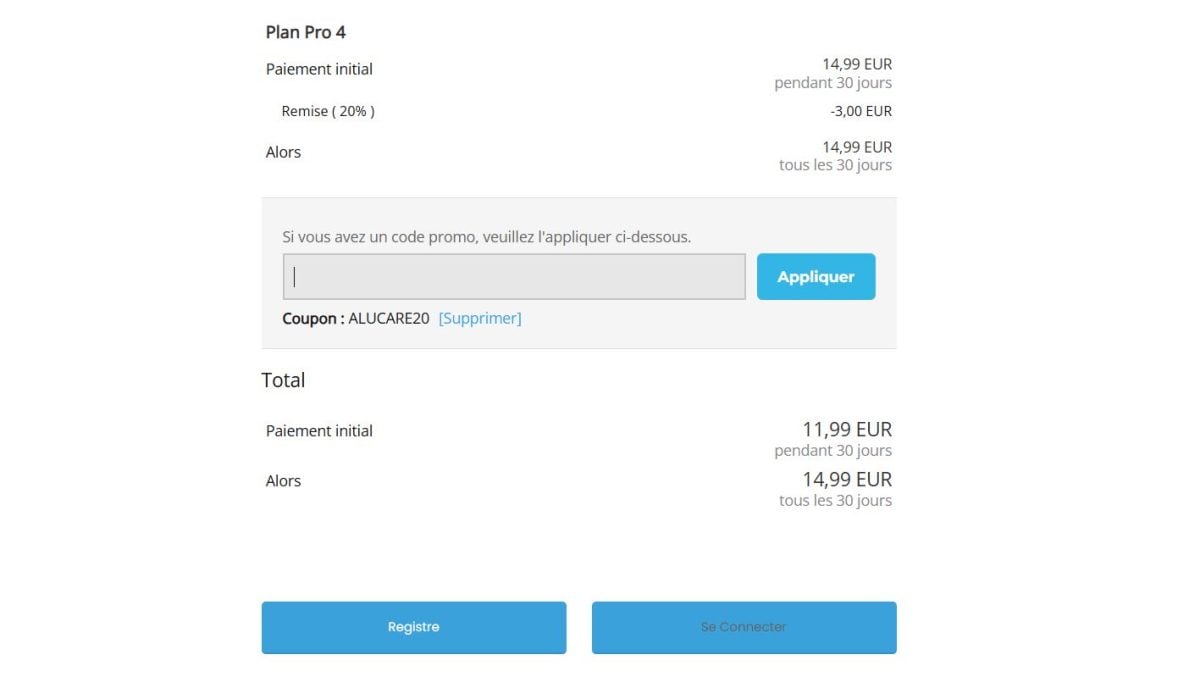Click the Alors label under Plan Pro 4
1200x688 pixels.
[x=283, y=151]
